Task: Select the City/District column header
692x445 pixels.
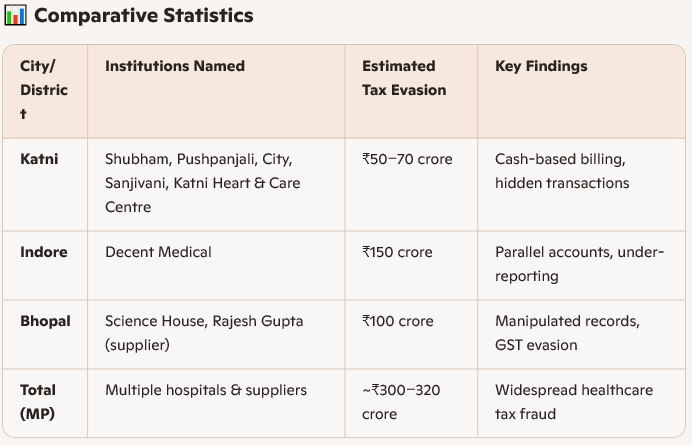Action: coord(44,90)
